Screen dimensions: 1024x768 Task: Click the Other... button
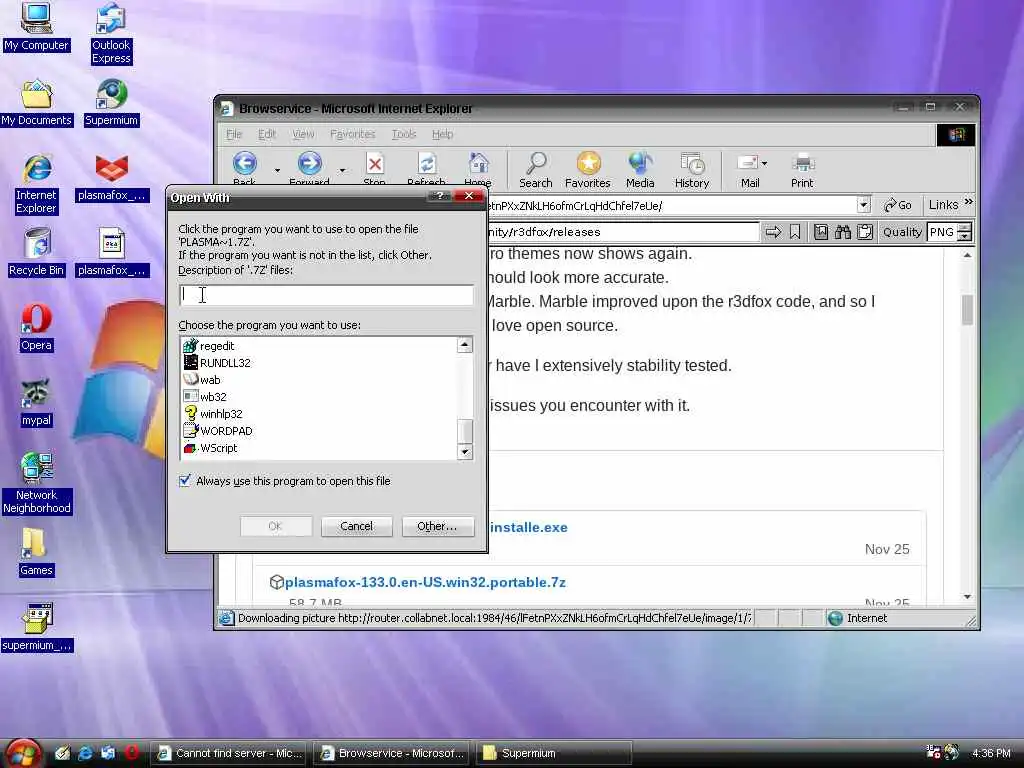coord(437,526)
